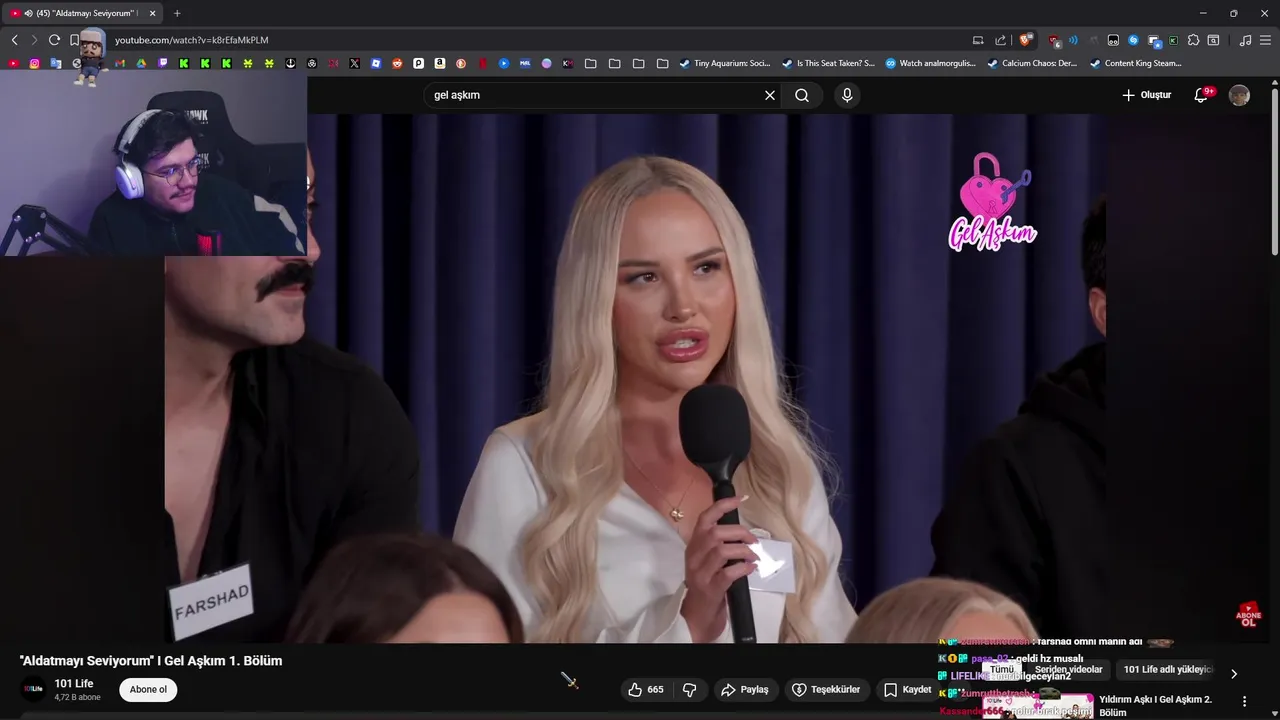Subscribe with the Abone ol button
This screenshot has height=720, width=1280.
pyautogui.click(x=148, y=689)
